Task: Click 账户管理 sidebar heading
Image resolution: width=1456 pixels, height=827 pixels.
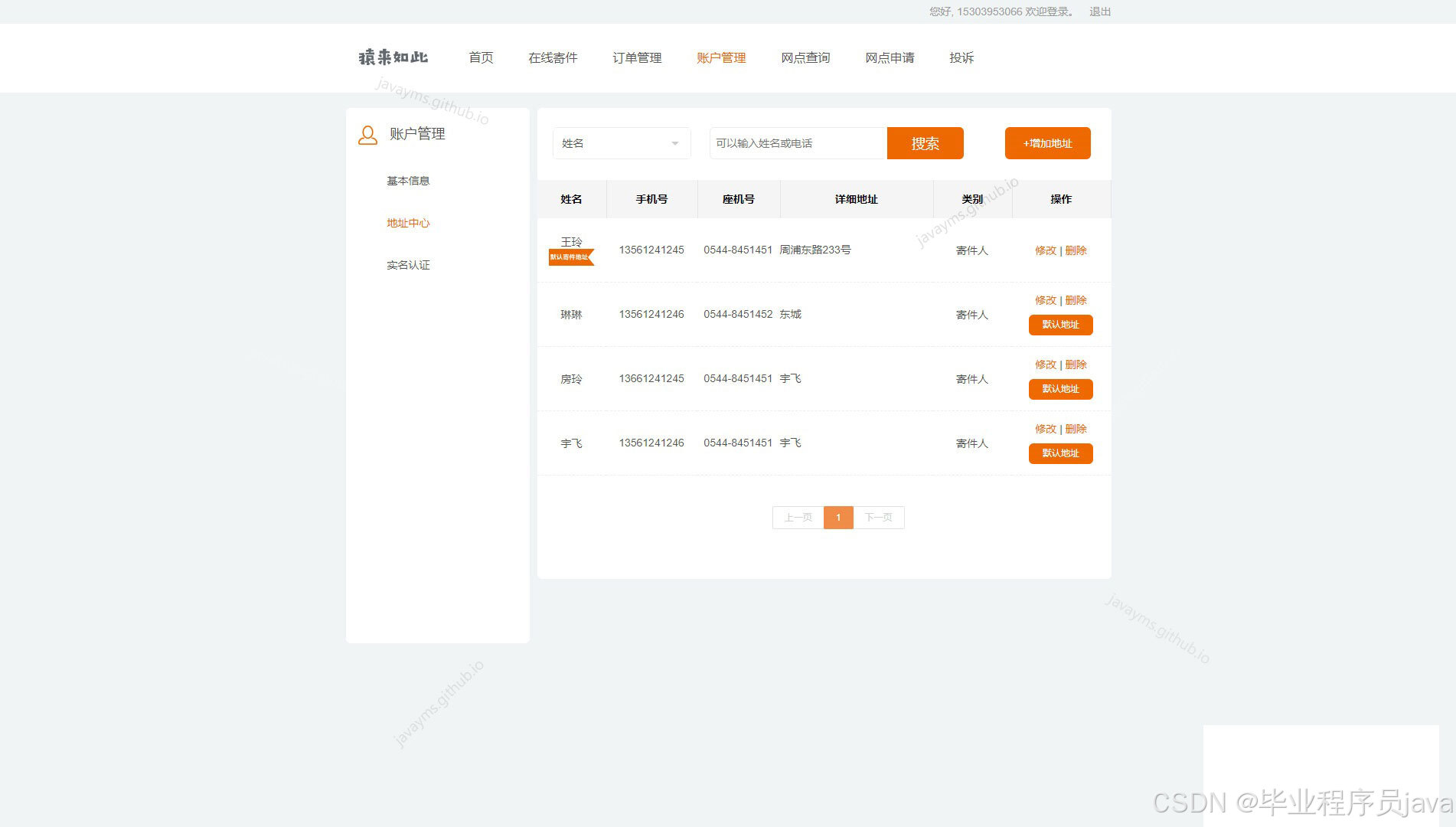Action: coord(417,134)
